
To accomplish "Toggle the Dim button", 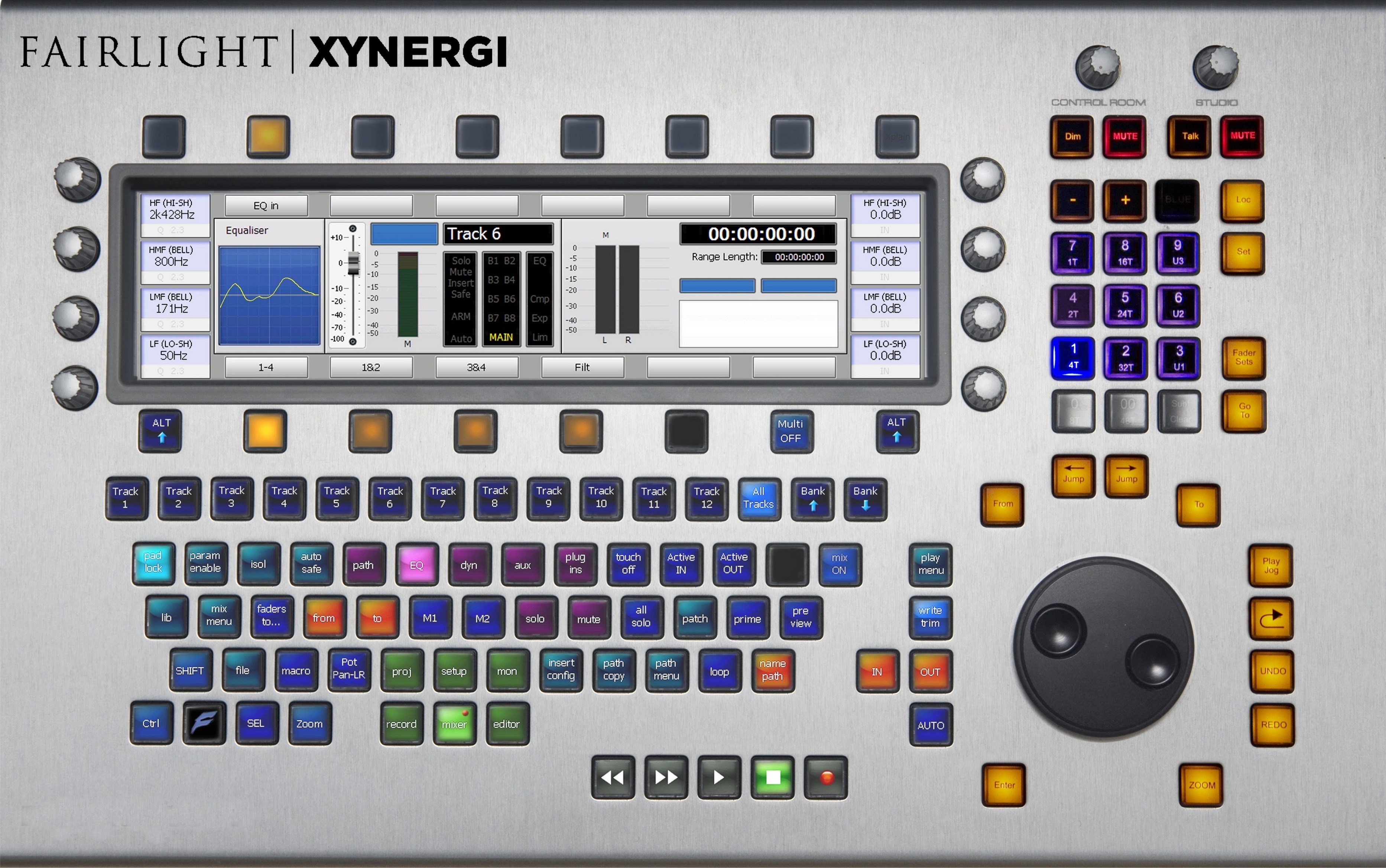I will [1072, 137].
